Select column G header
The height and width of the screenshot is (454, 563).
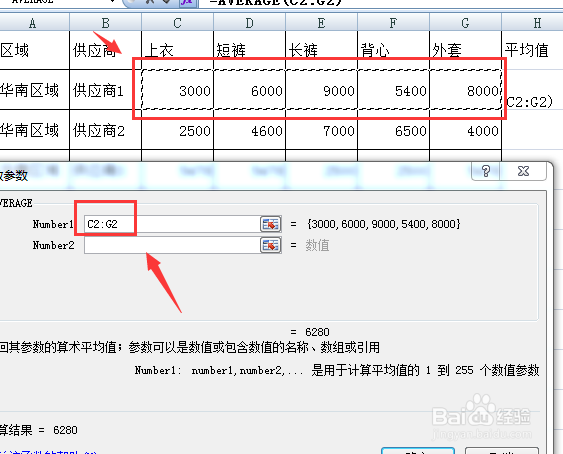click(x=465, y=23)
